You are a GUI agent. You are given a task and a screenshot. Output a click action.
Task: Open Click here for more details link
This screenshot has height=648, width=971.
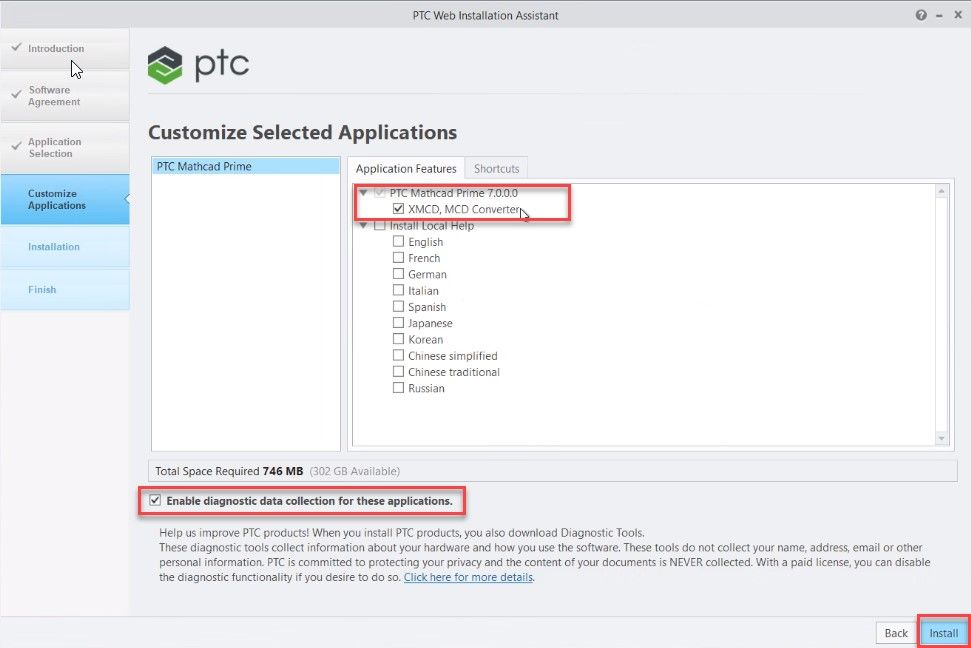coord(468,577)
